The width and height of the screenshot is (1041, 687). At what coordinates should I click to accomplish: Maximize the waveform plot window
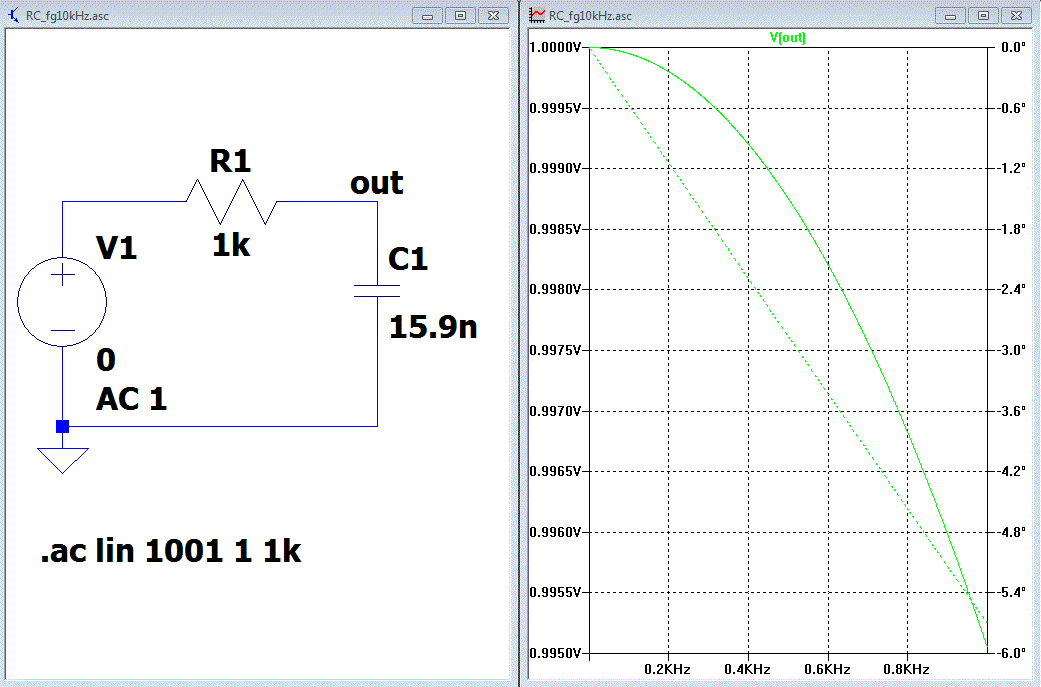click(x=983, y=15)
